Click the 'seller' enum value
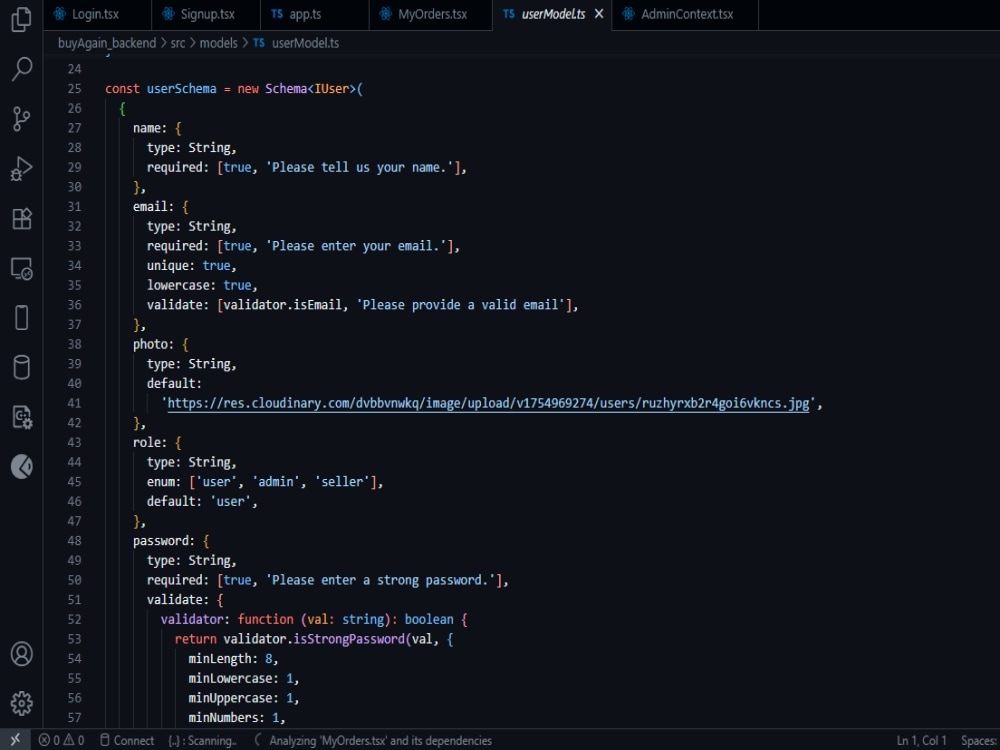 [x=342, y=482]
